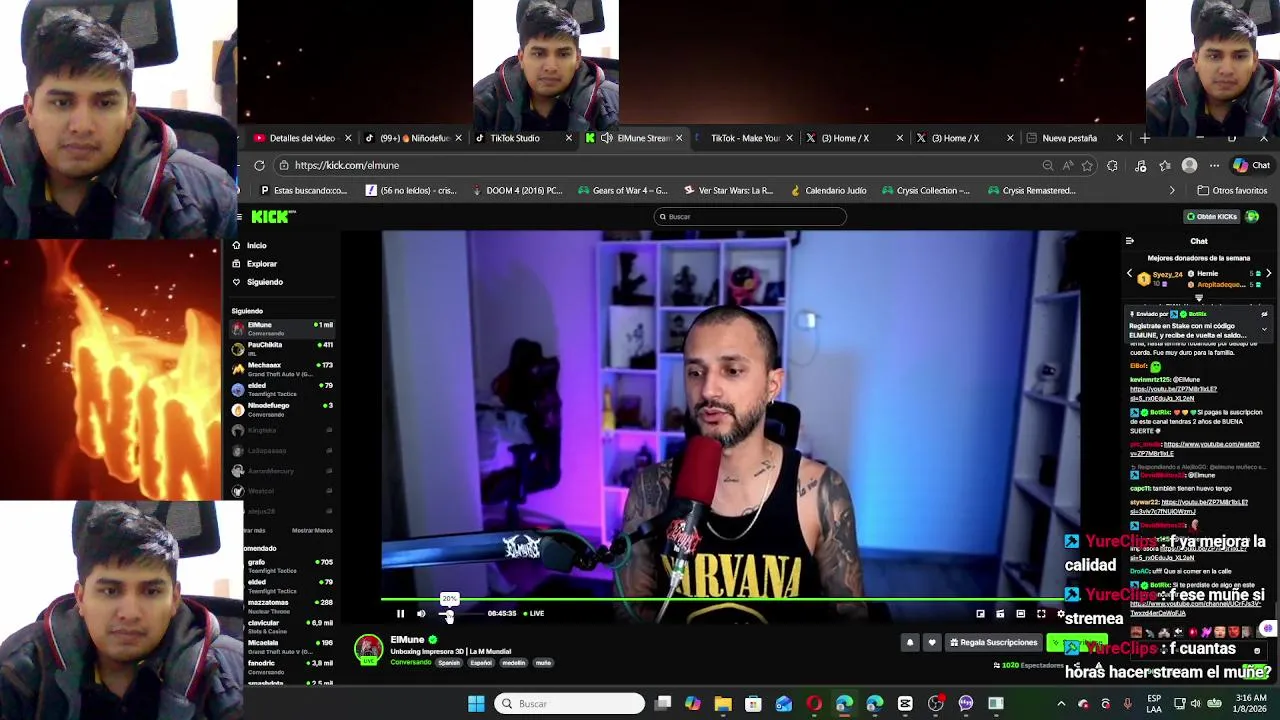Show hidden system tray icons
The height and width of the screenshot is (720, 1280).
click(x=1061, y=704)
